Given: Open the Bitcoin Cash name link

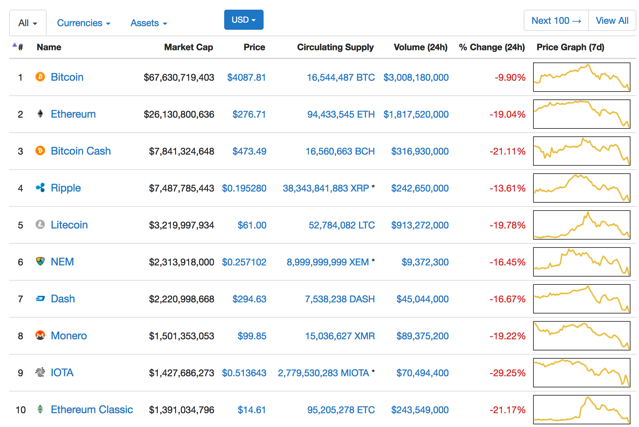Looking at the screenshot, I should (81, 151).
